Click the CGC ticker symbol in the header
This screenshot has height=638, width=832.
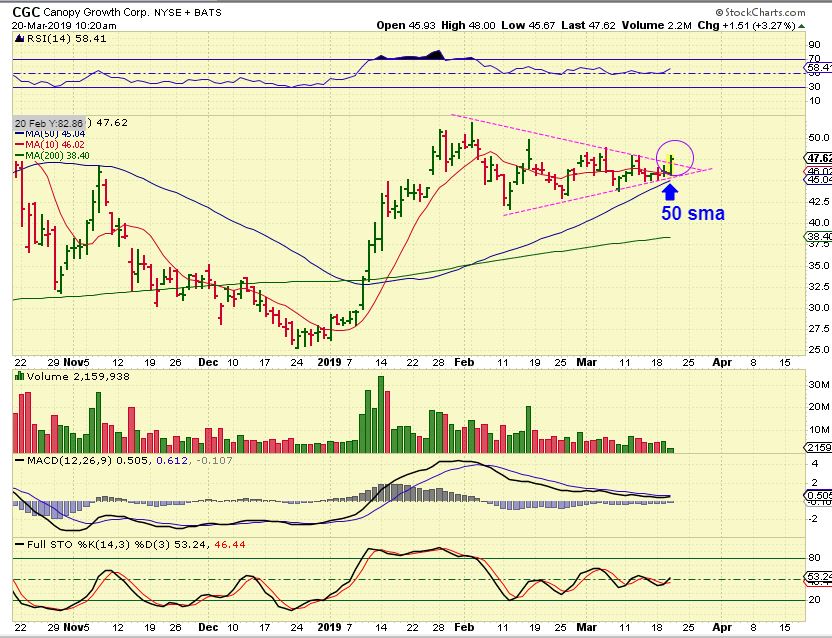(27, 12)
